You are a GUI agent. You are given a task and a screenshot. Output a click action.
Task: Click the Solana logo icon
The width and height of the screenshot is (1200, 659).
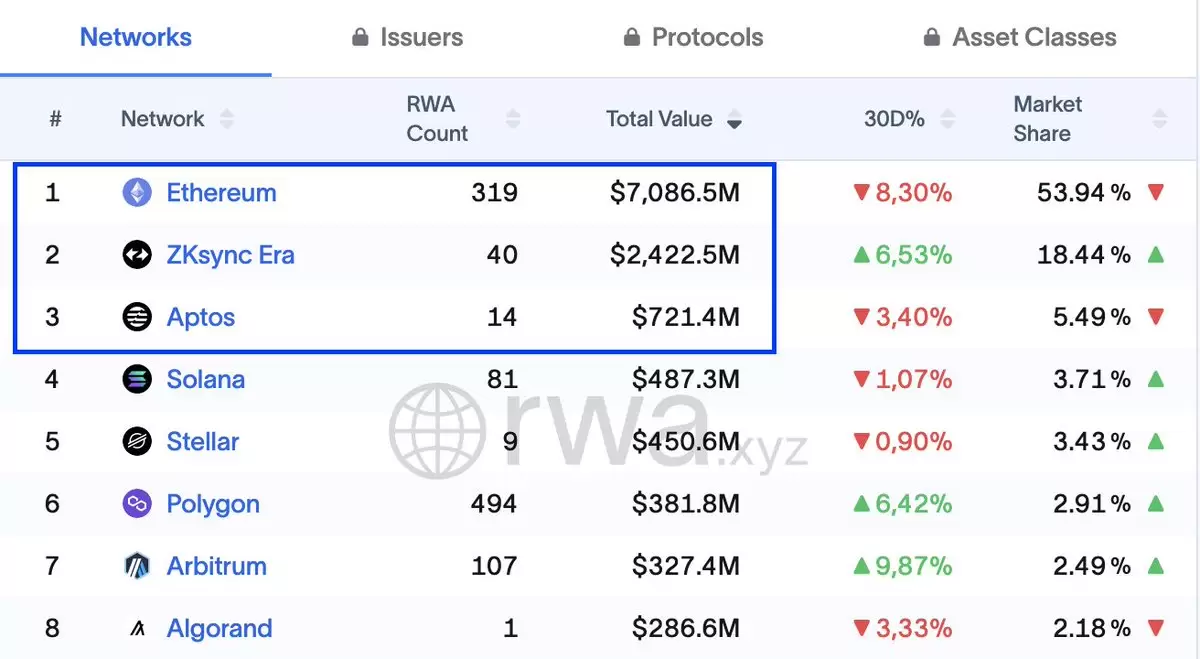[137, 379]
